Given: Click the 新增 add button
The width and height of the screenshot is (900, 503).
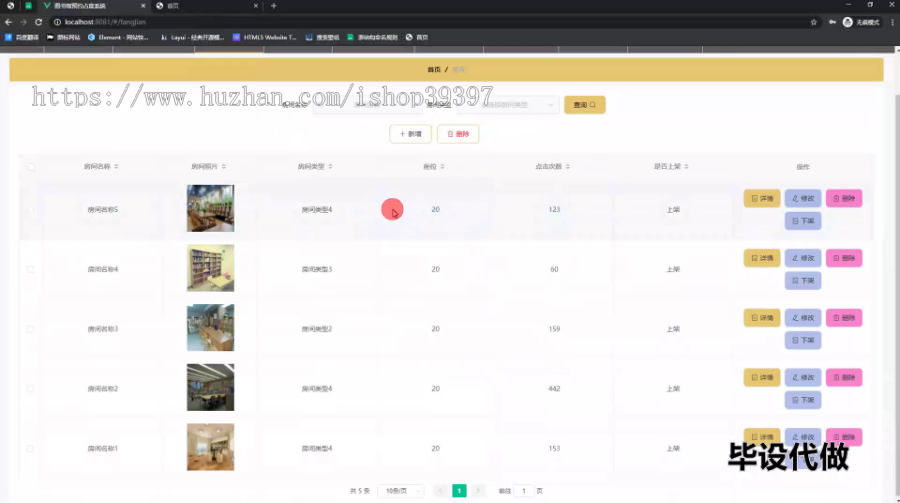Looking at the screenshot, I should click(x=410, y=134).
